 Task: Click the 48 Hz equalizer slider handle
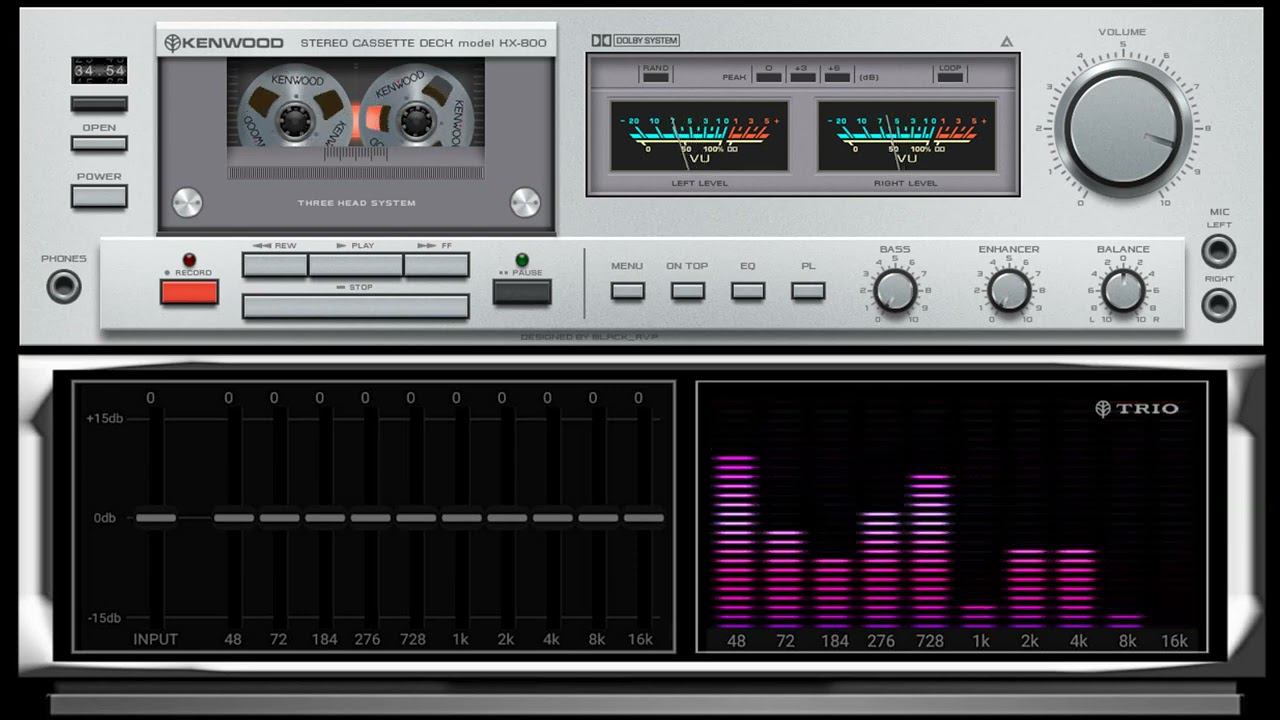pos(234,518)
